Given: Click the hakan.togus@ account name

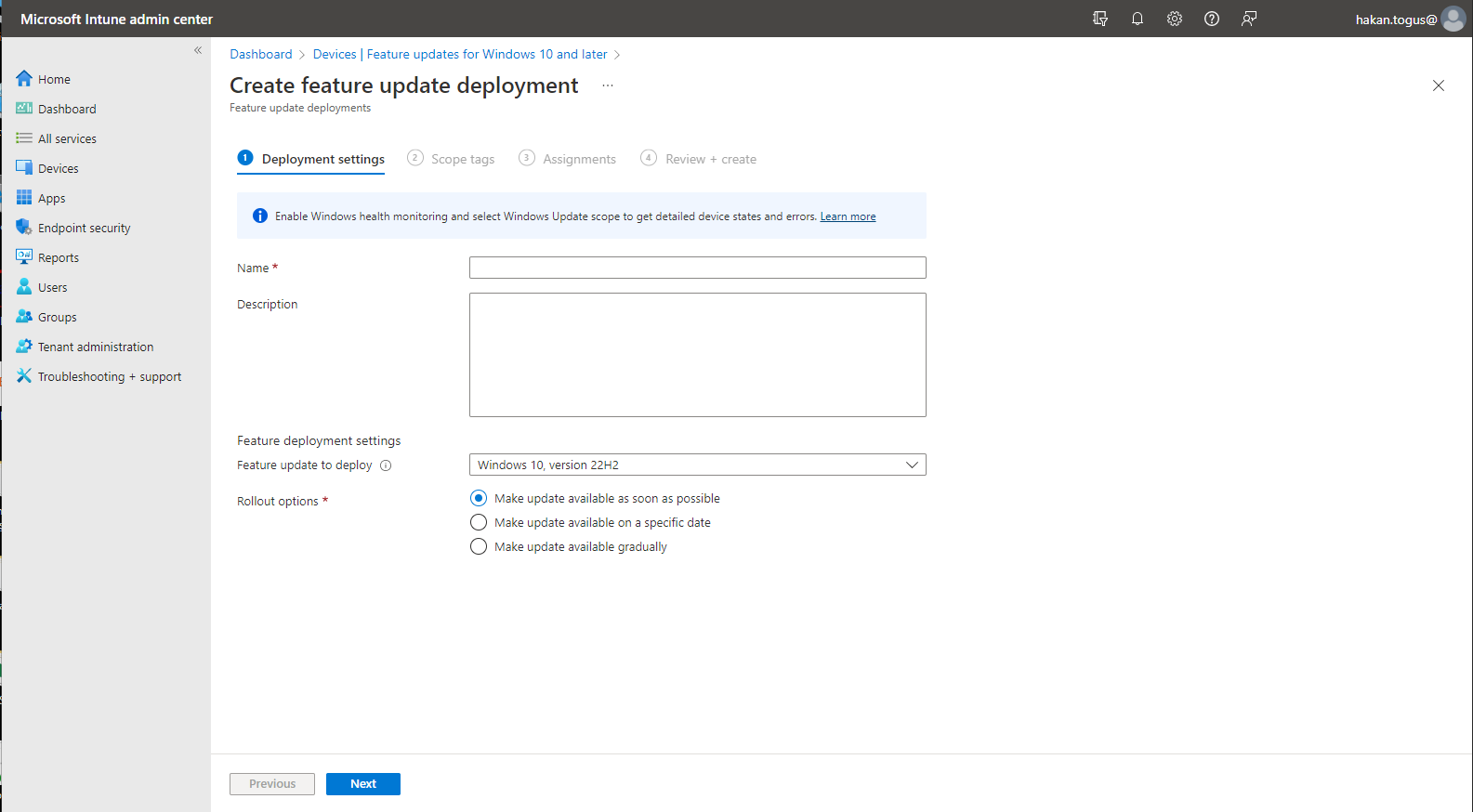Looking at the screenshot, I should click(1396, 20).
